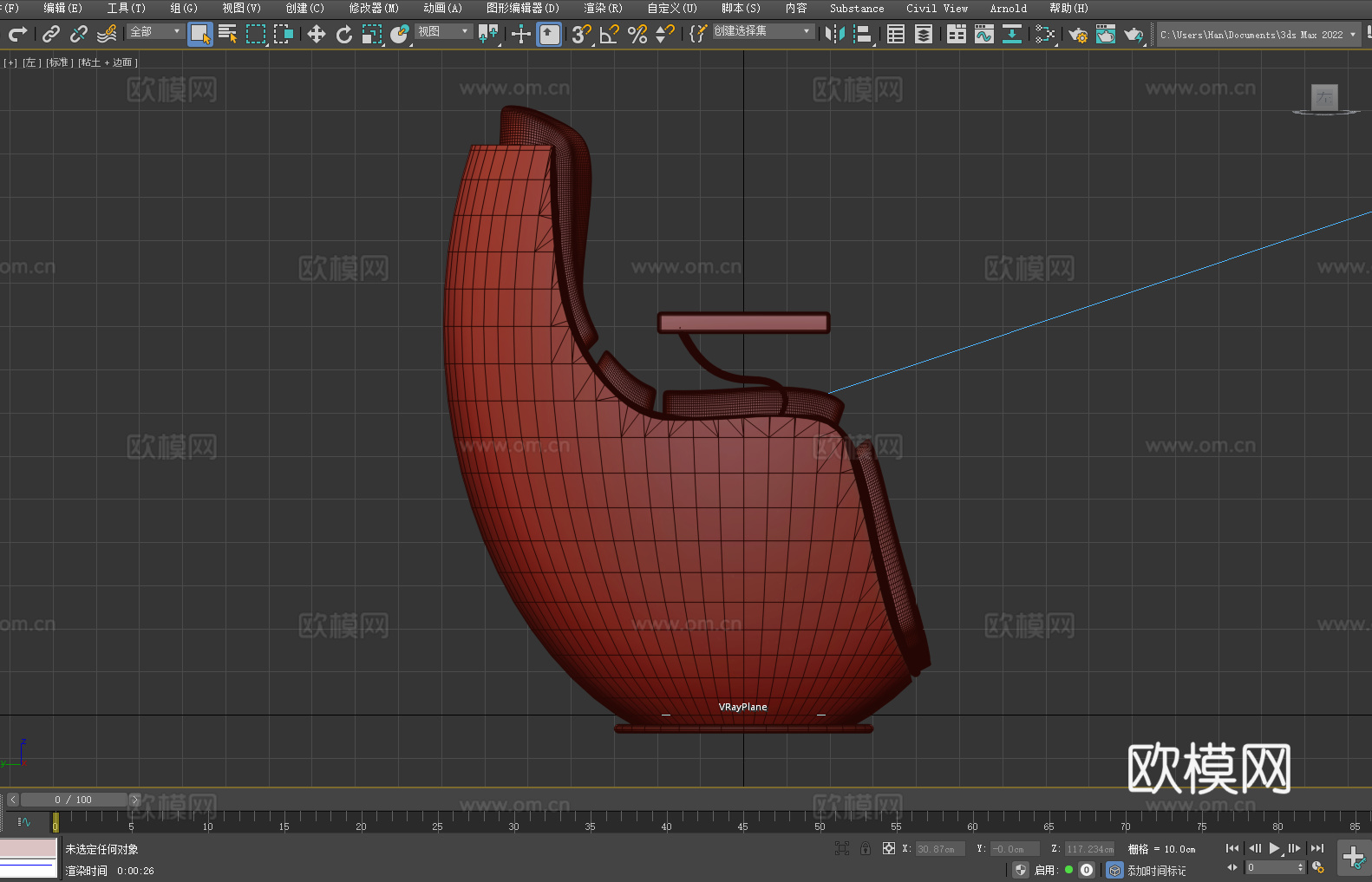Viewport: 1372px width, 882px height.
Task: Click Select and Manipulate icon
Action: tap(521, 34)
